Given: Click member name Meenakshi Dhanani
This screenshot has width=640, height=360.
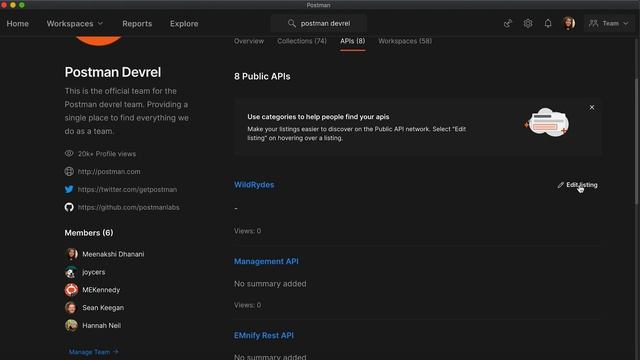Looking at the screenshot, I should (113, 254).
